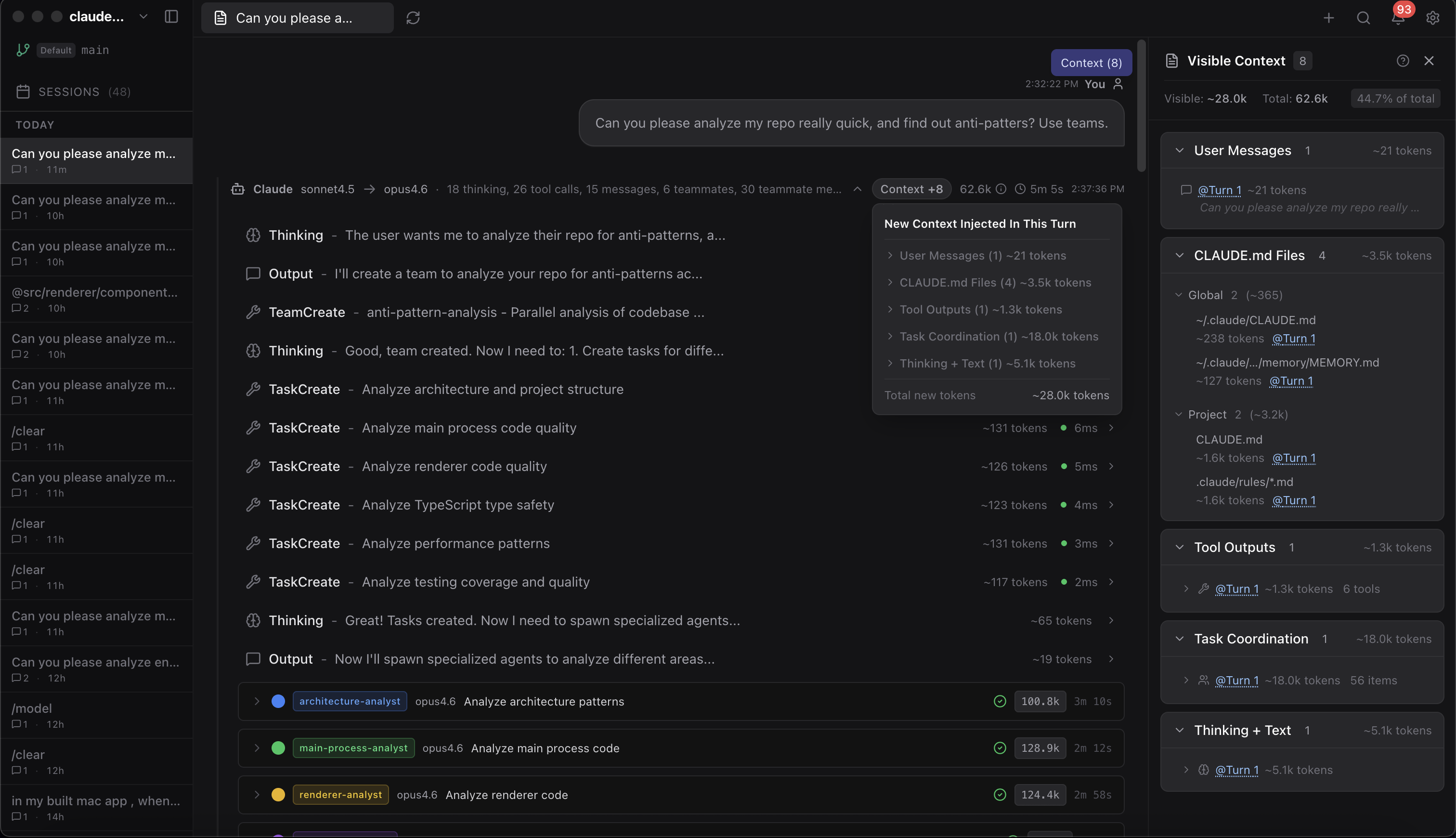Toggle the sidebar panel icon at top left
Viewport: 1456px width, 838px height.
click(x=171, y=17)
